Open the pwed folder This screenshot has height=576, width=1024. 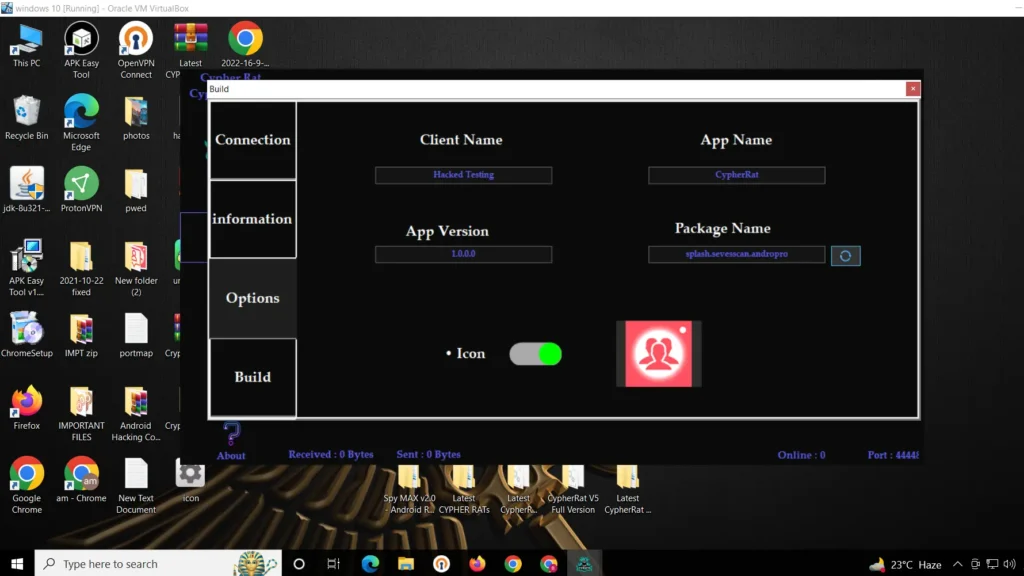coord(136,190)
